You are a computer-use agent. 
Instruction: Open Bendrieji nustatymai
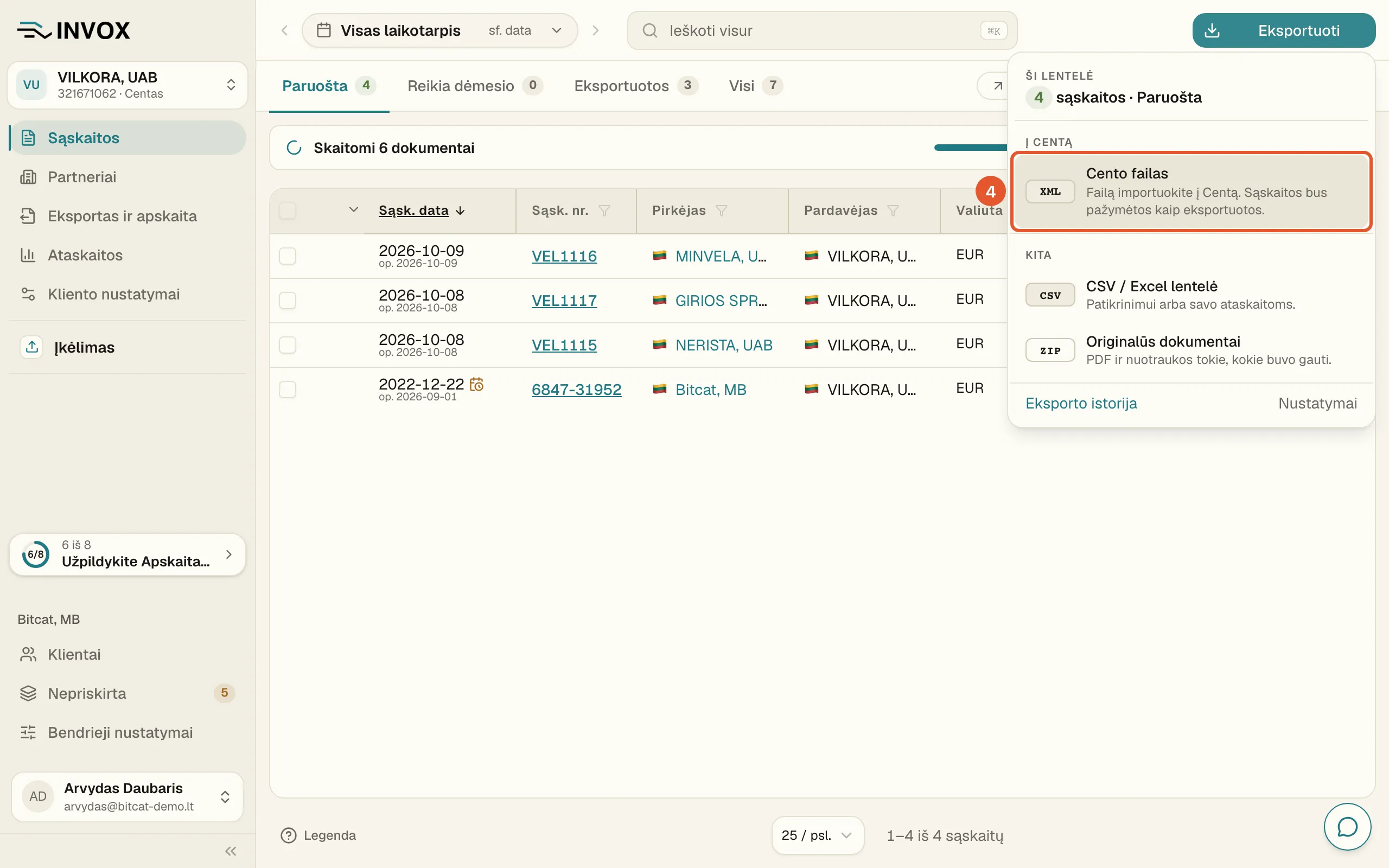click(128, 732)
